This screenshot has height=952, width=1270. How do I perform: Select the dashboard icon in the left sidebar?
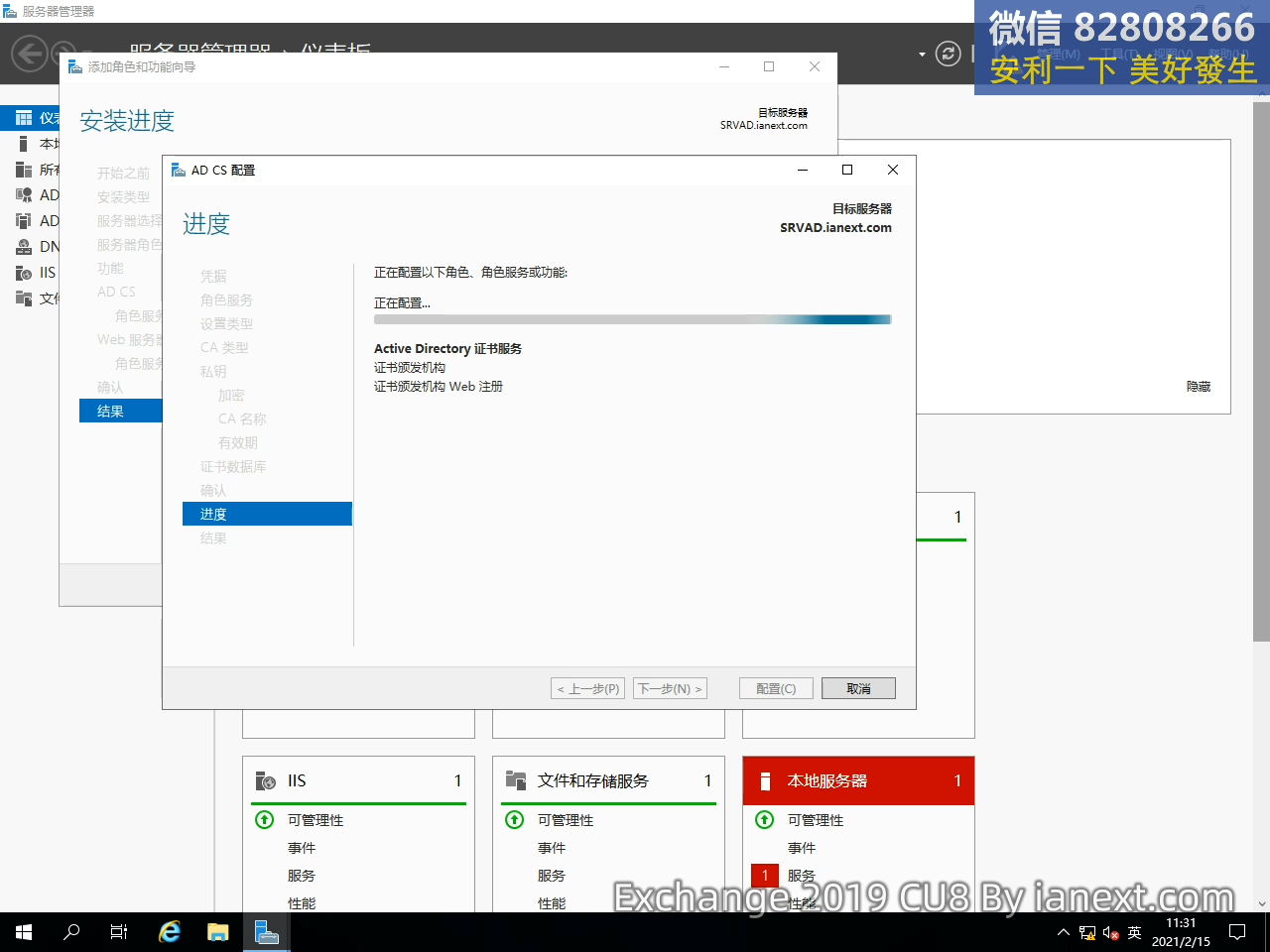[x=24, y=118]
